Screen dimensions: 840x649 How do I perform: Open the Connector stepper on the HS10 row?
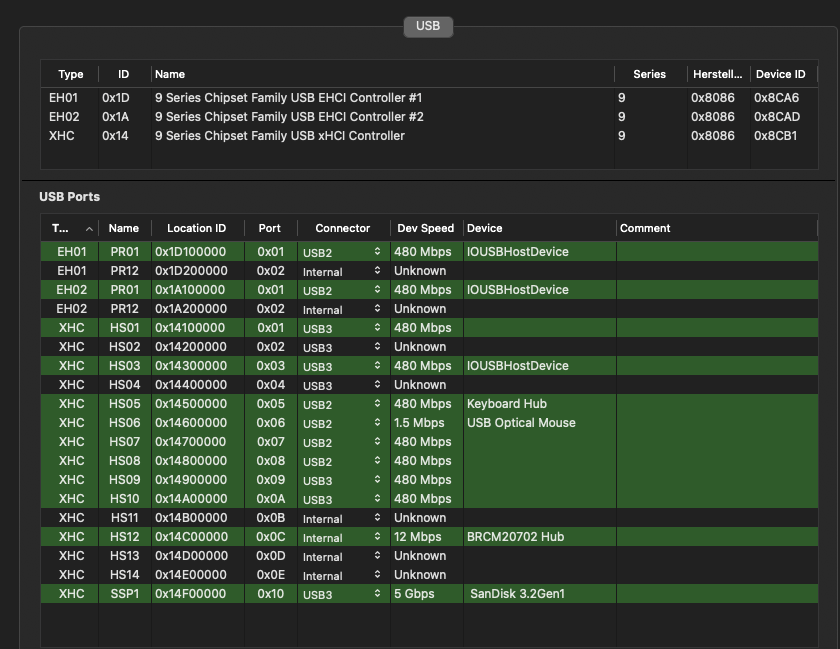(377, 499)
